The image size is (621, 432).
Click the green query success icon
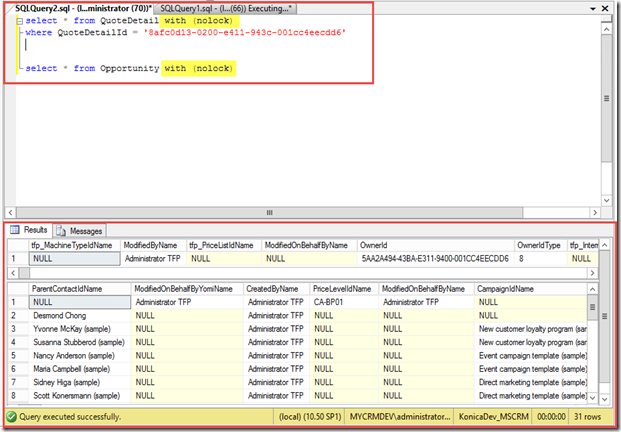[x=11, y=417]
